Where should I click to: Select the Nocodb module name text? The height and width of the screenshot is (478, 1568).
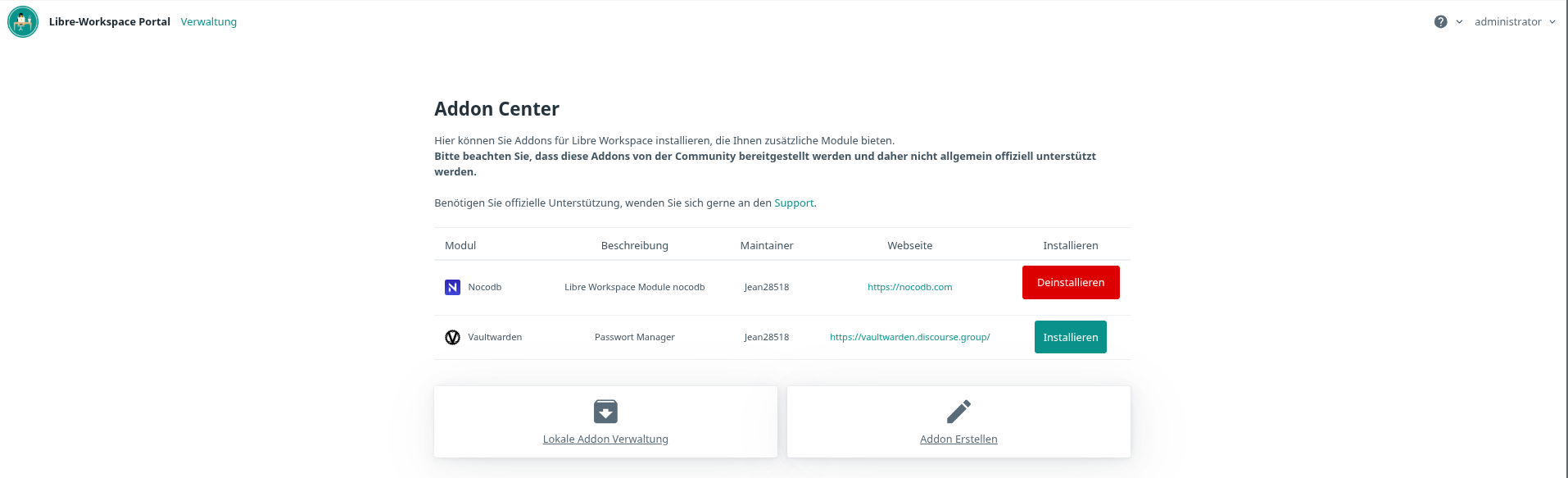click(485, 287)
